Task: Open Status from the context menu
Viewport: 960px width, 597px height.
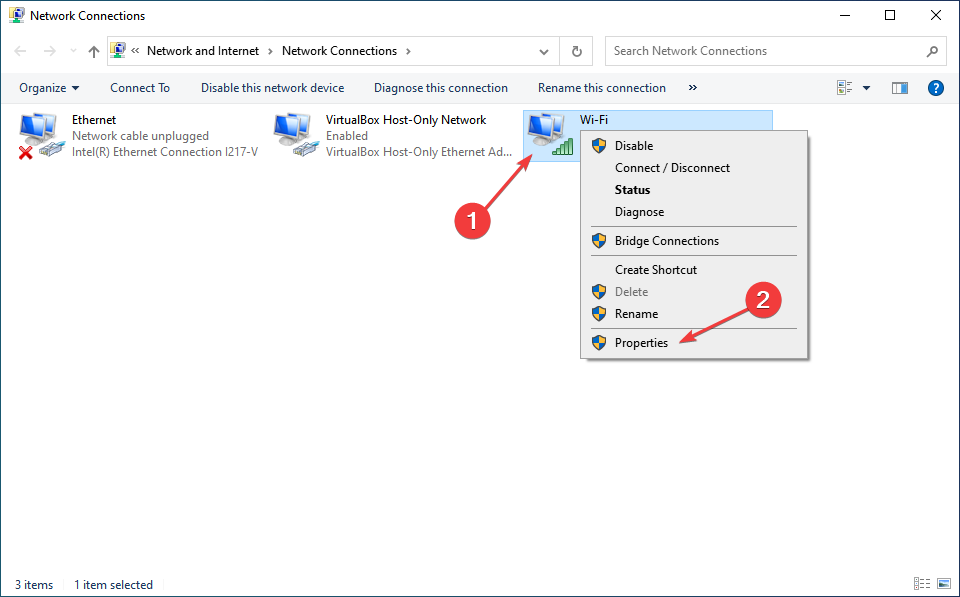Action: (x=694, y=190)
